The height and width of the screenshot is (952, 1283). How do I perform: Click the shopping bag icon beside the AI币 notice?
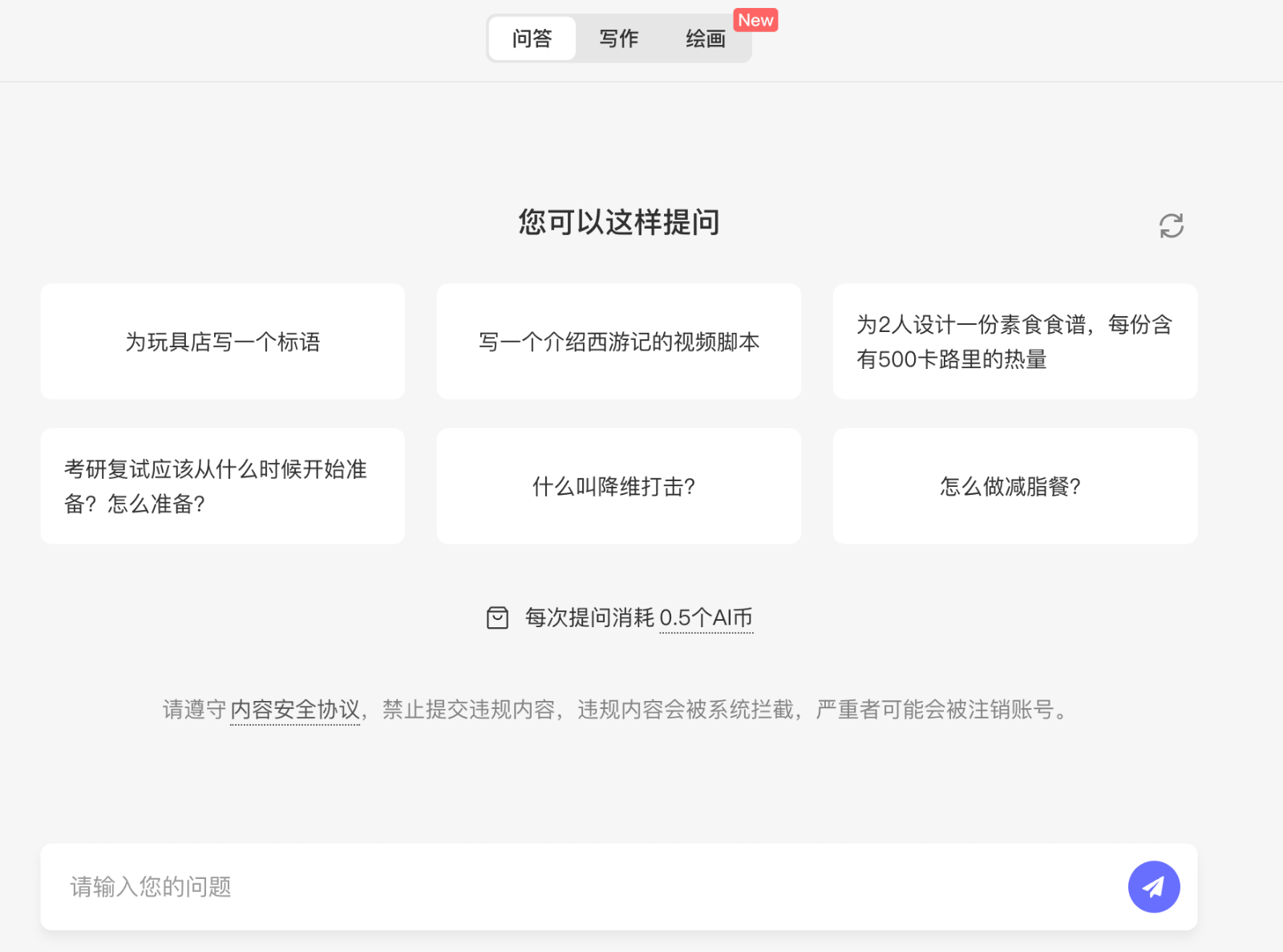[497, 618]
